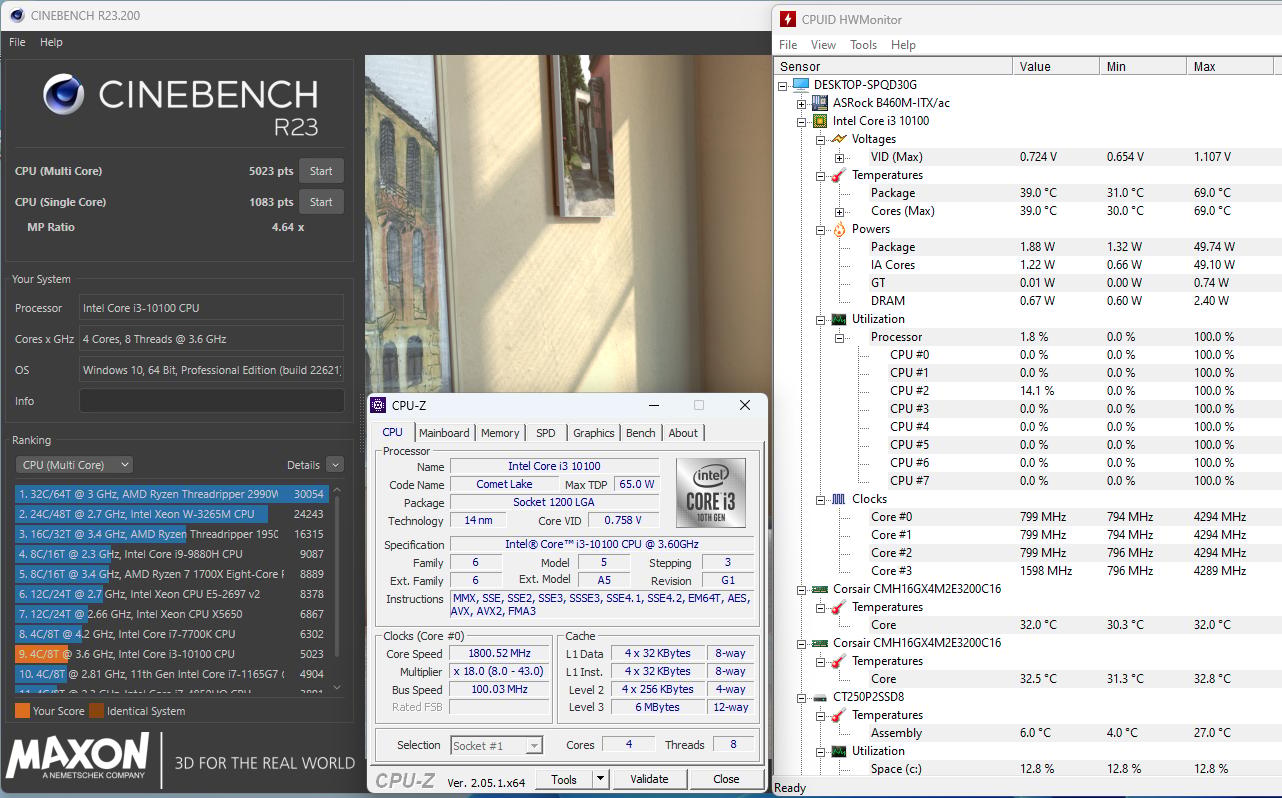Viewport: 1282px width, 798px height.
Task: Switch to CPU-Z Mainboard tab
Action: coord(444,433)
